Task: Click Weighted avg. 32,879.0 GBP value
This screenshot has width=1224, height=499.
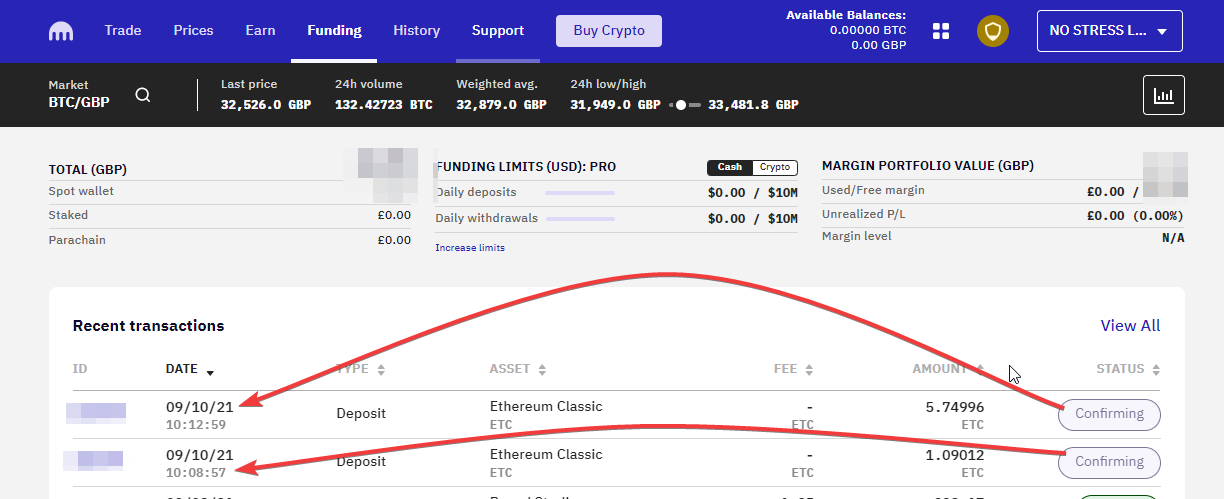Action: (501, 104)
